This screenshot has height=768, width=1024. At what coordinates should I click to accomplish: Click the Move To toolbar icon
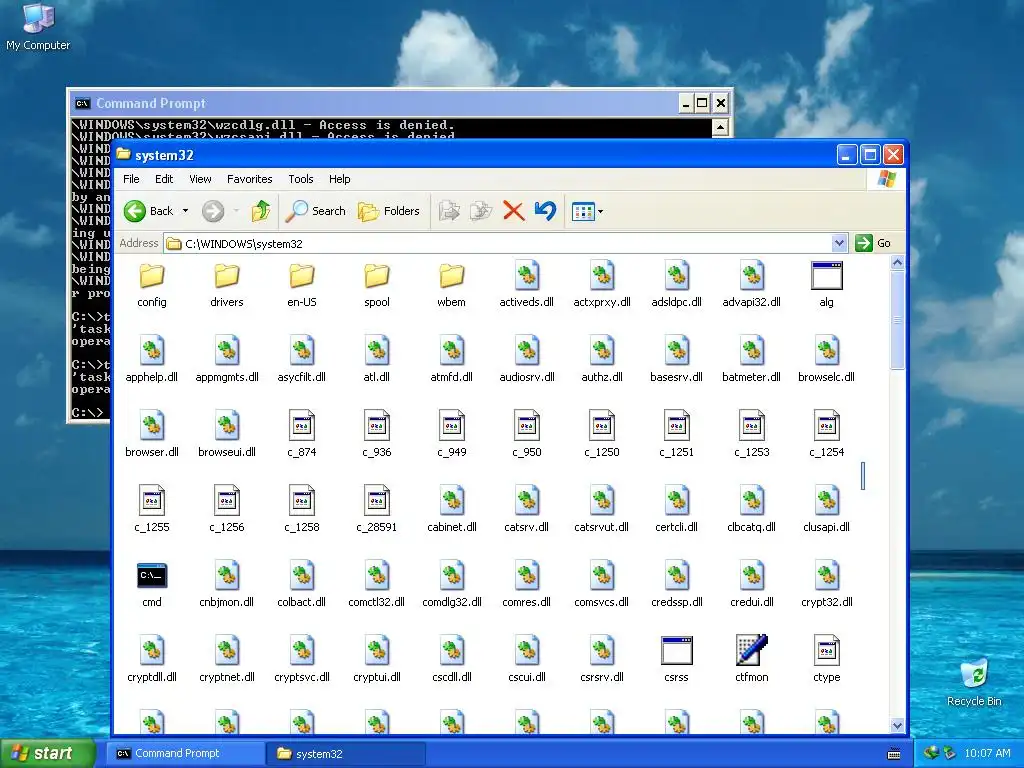[x=449, y=211]
